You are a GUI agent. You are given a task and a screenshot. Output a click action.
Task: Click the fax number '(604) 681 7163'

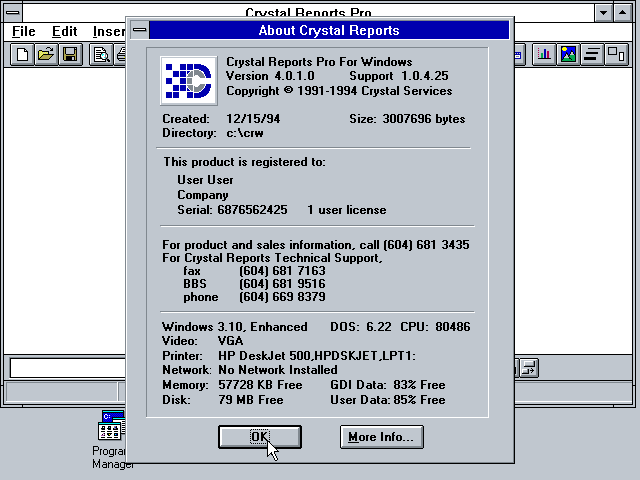pos(282,271)
